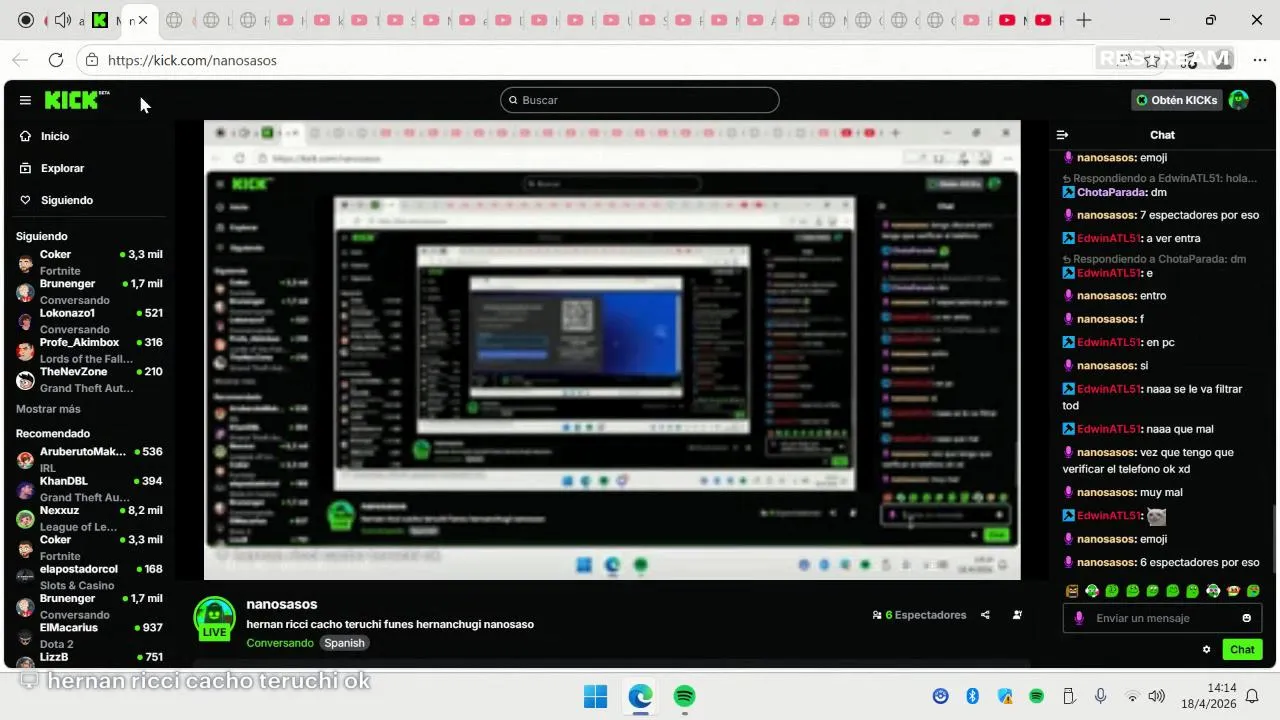Click the 6 Espectadores viewer count
The height and width of the screenshot is (720, 1280).
pos(919,615)
